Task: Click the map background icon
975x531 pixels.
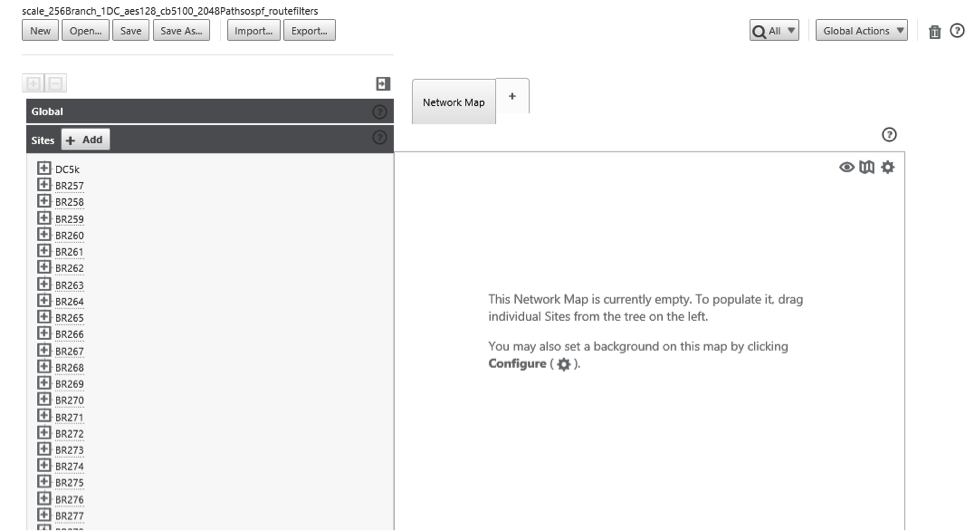Action: 867,167
